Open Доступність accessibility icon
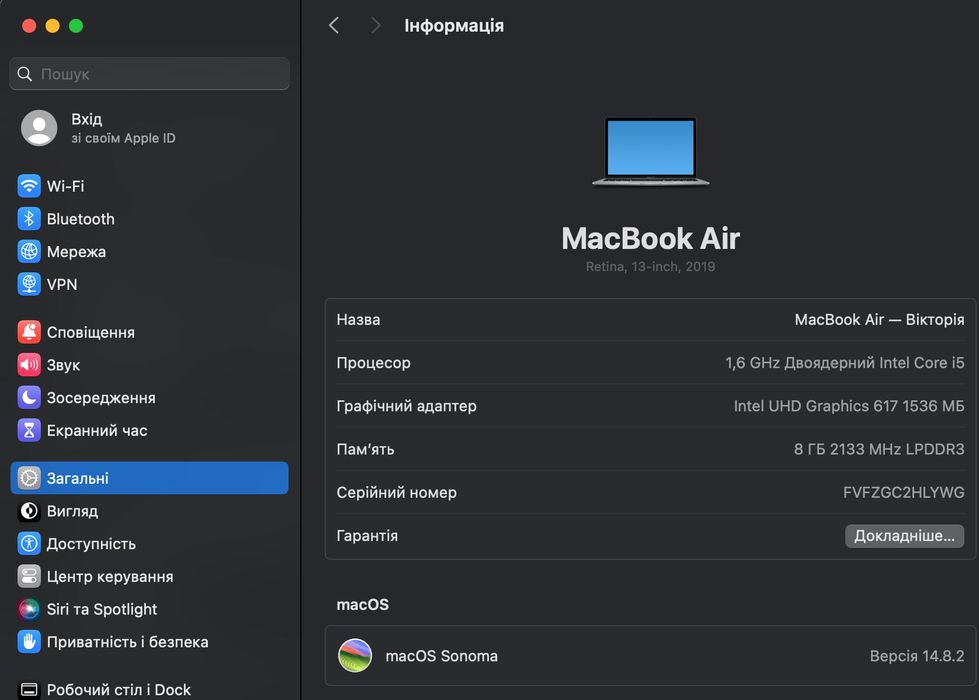 tap(29, 543)
